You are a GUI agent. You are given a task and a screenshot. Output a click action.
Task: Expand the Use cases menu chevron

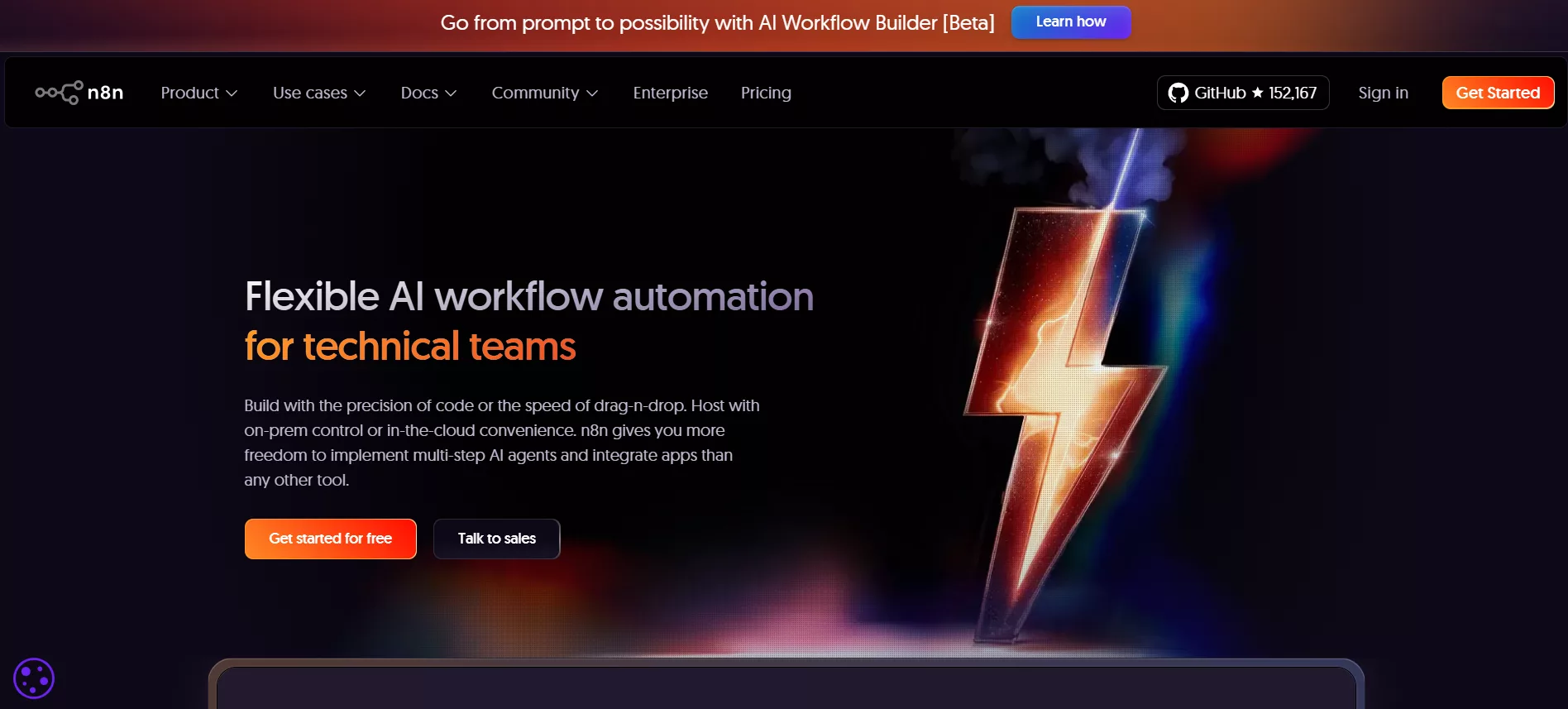pyautogui.click(x=360, y=93)
